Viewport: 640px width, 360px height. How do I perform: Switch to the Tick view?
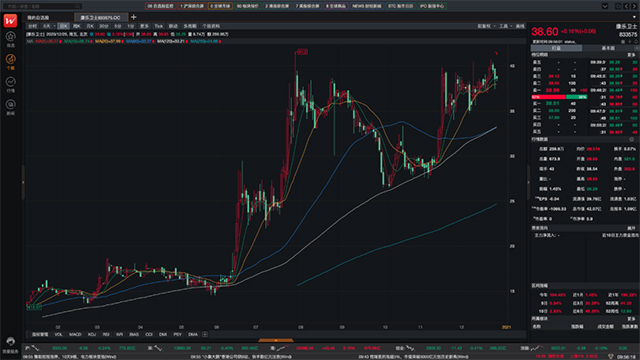pyautogui.click(x=158, y=26)
